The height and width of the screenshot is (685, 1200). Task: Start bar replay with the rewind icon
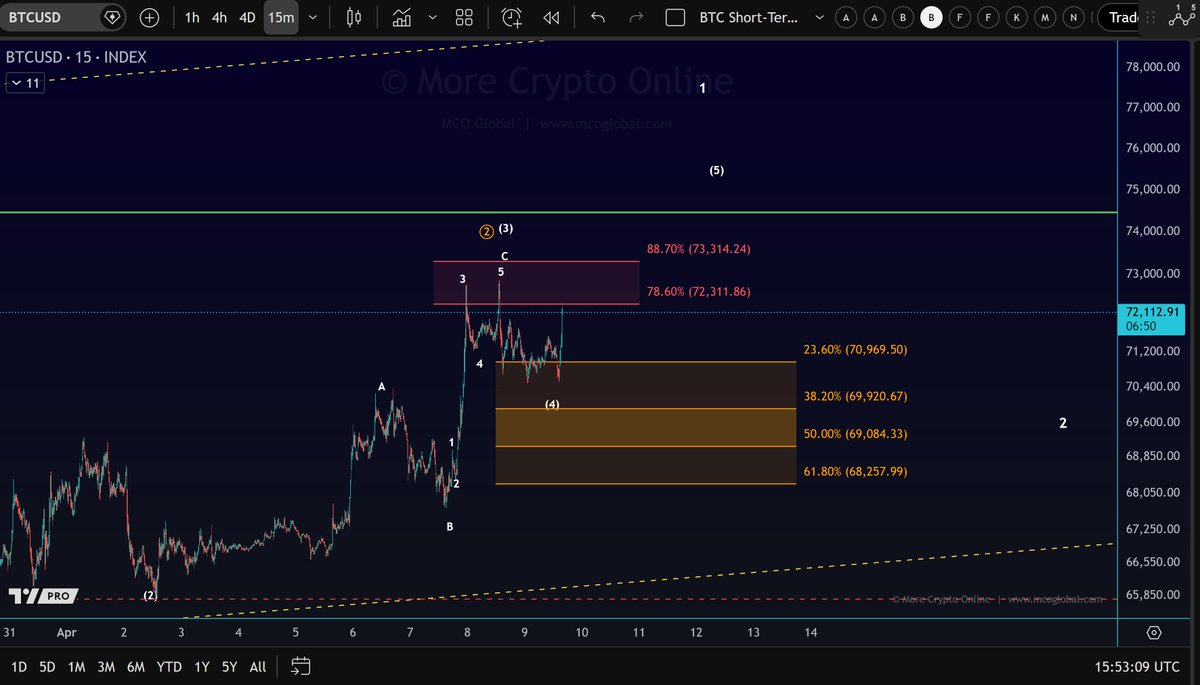coord(551,17)
